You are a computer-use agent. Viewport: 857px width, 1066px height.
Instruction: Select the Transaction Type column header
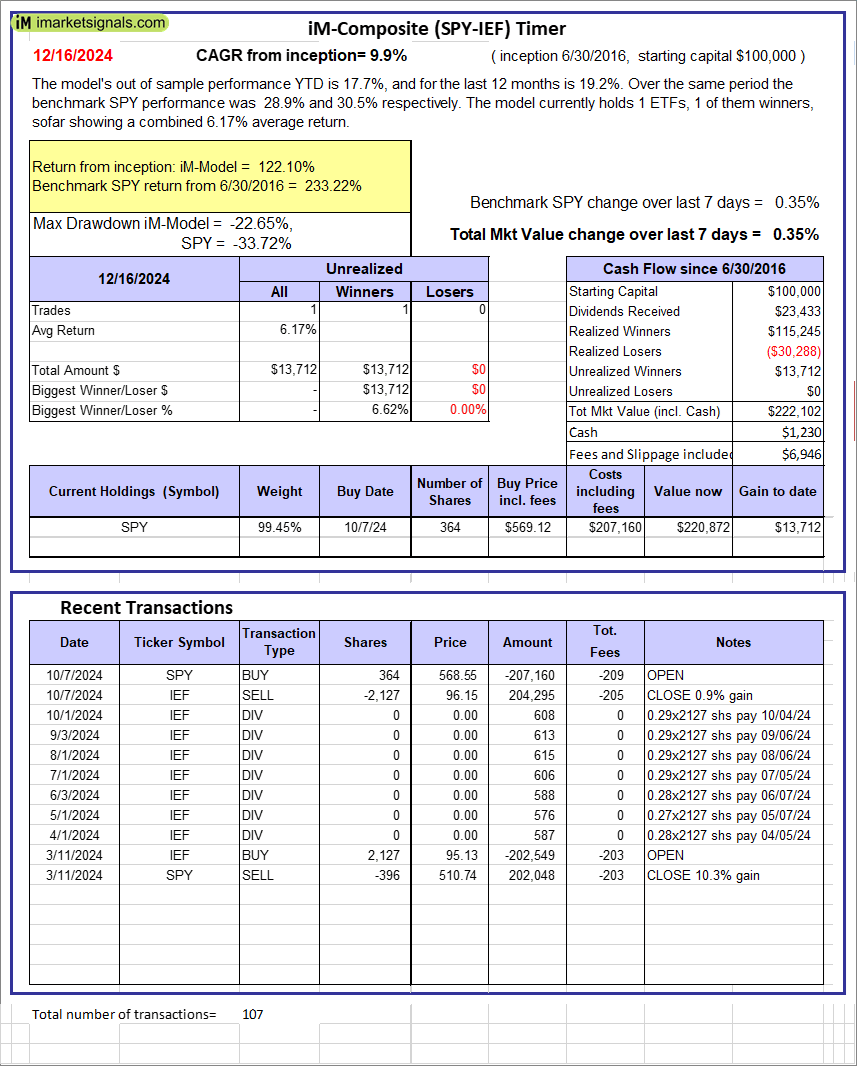pos(279,642)
